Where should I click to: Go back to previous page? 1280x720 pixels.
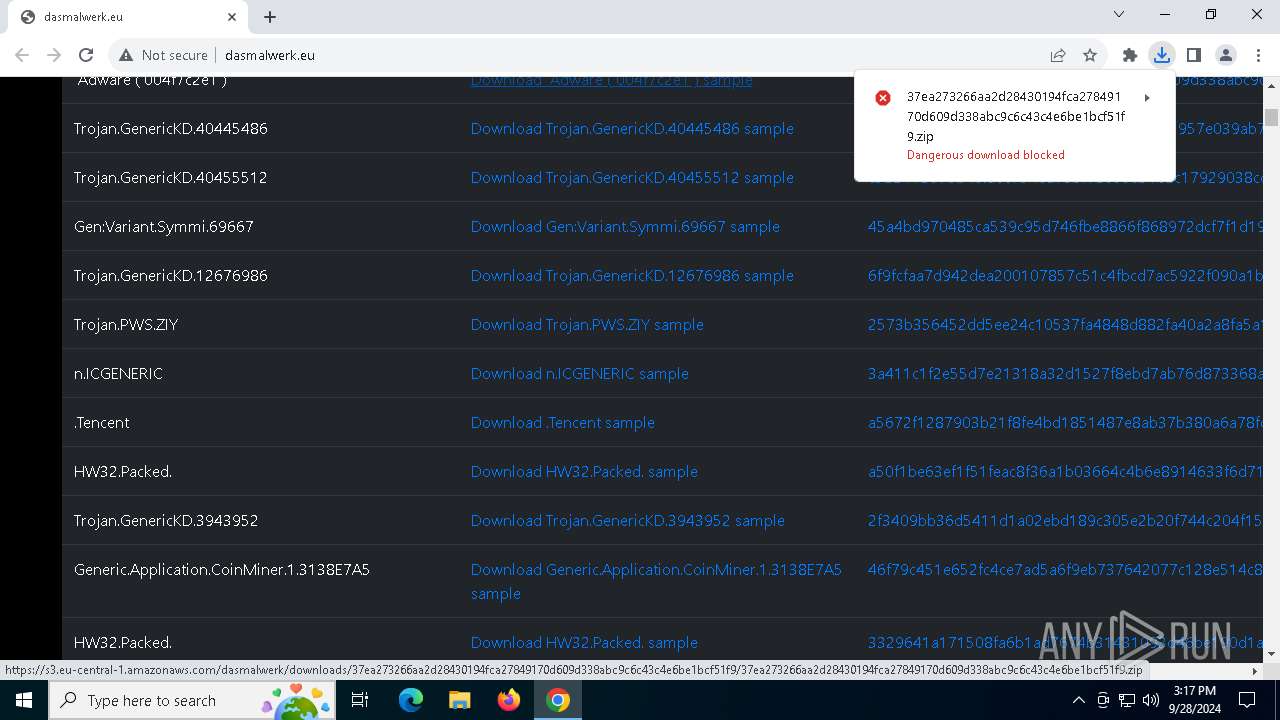coord(22,55)
